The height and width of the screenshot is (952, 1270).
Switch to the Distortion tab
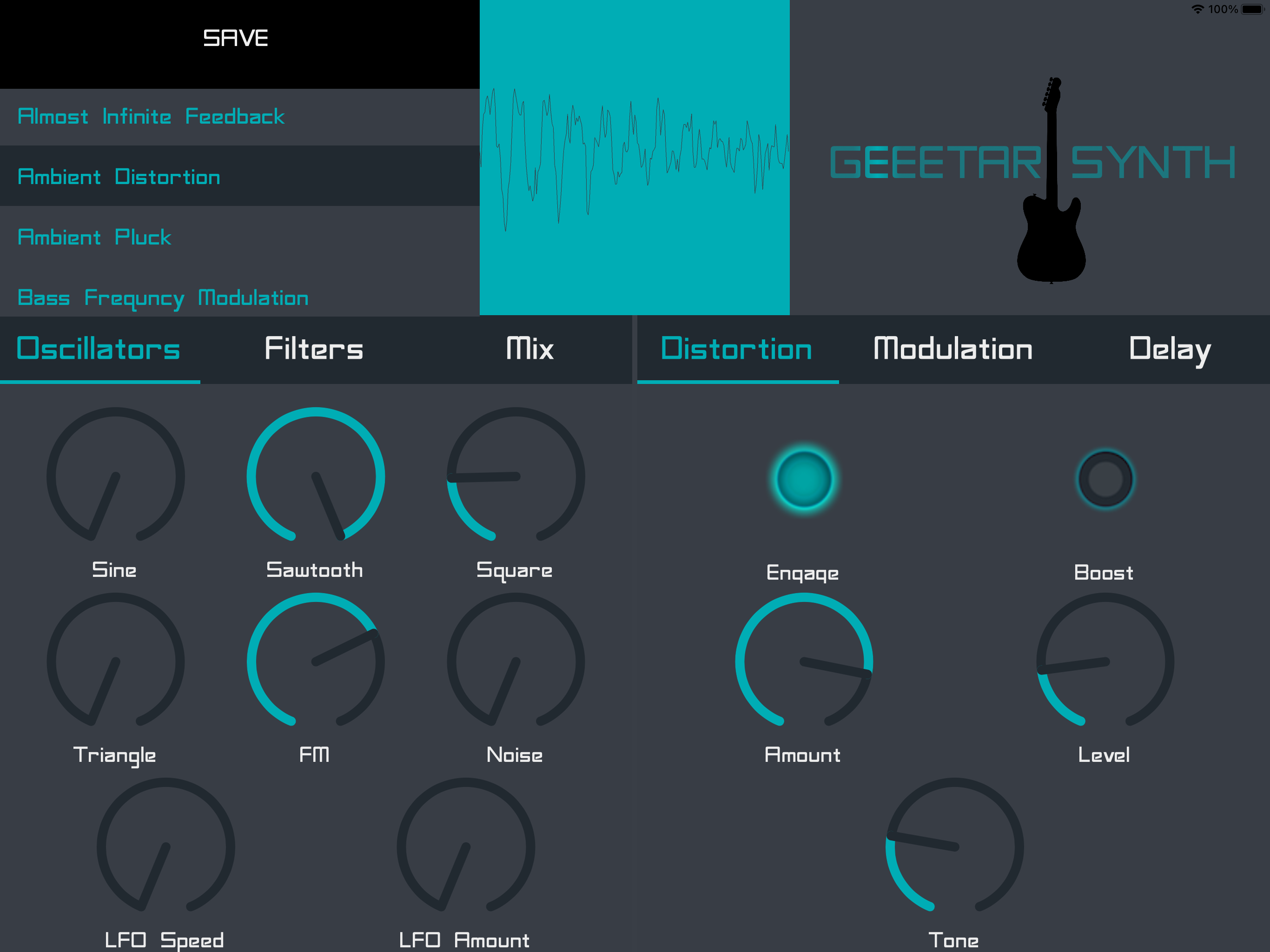pyautogui.click(x=737, y=349)
